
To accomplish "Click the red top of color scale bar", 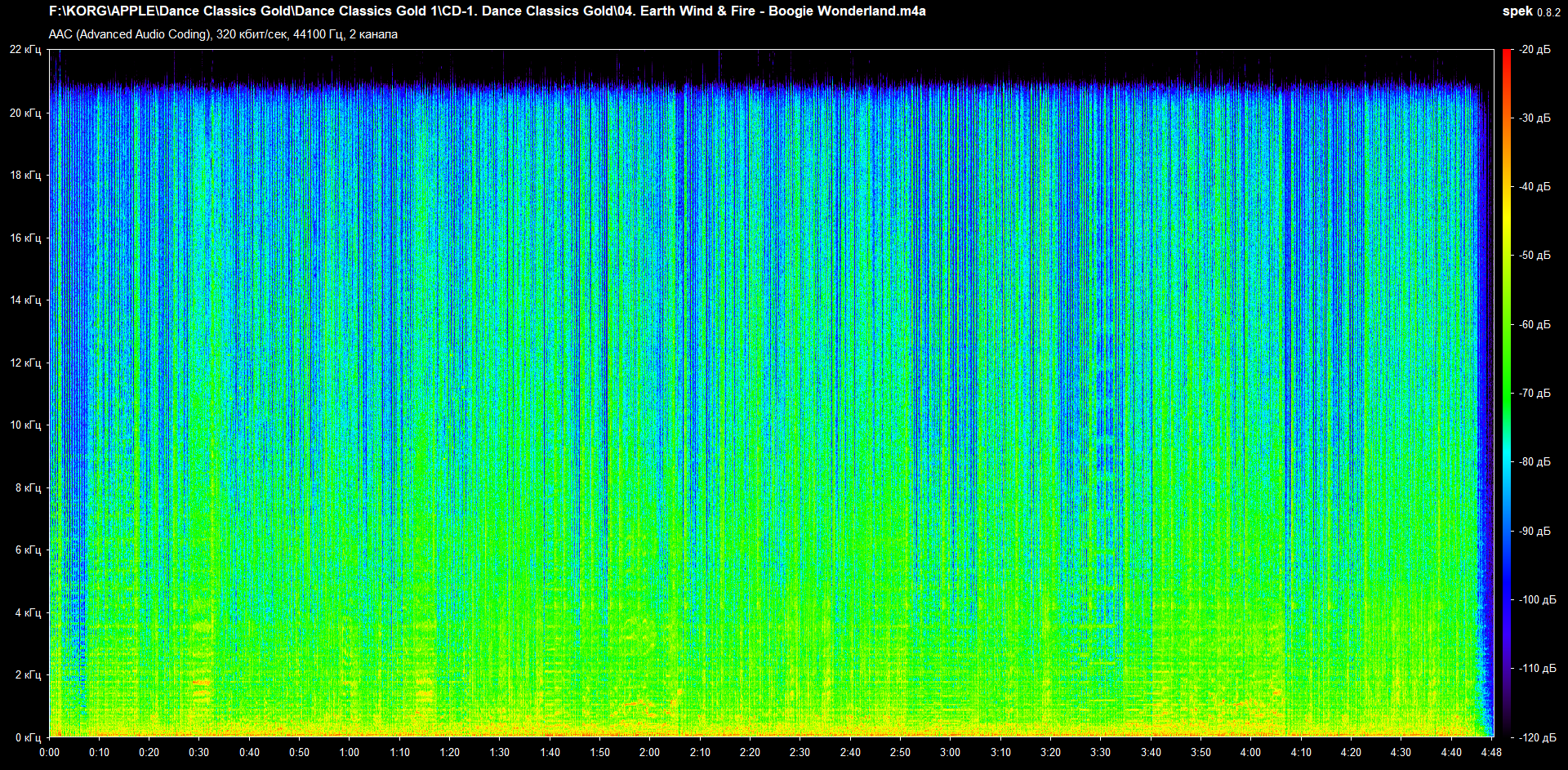I will (1506, 54).
